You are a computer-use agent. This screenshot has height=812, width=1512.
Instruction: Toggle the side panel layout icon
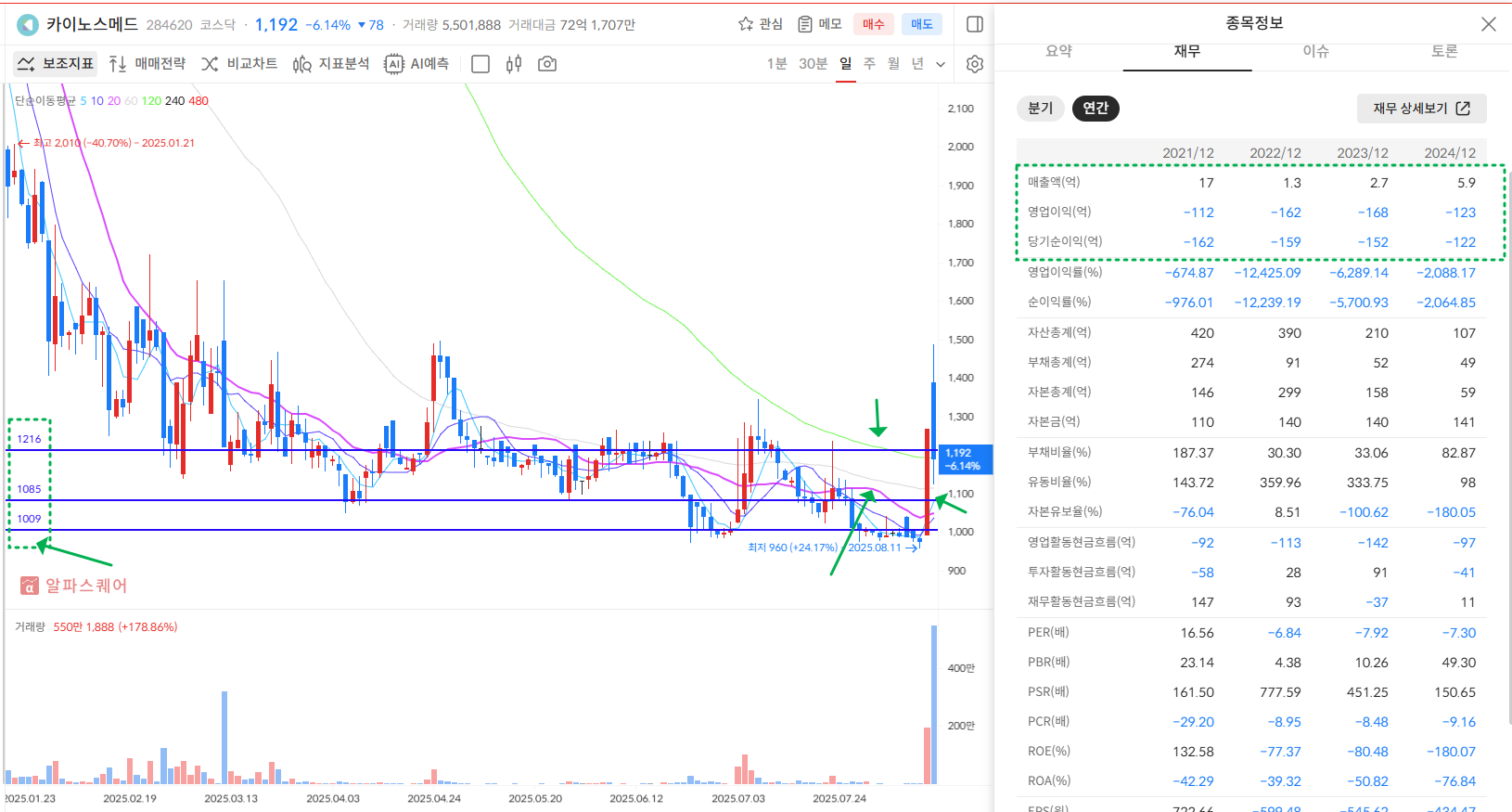point(975,24)
